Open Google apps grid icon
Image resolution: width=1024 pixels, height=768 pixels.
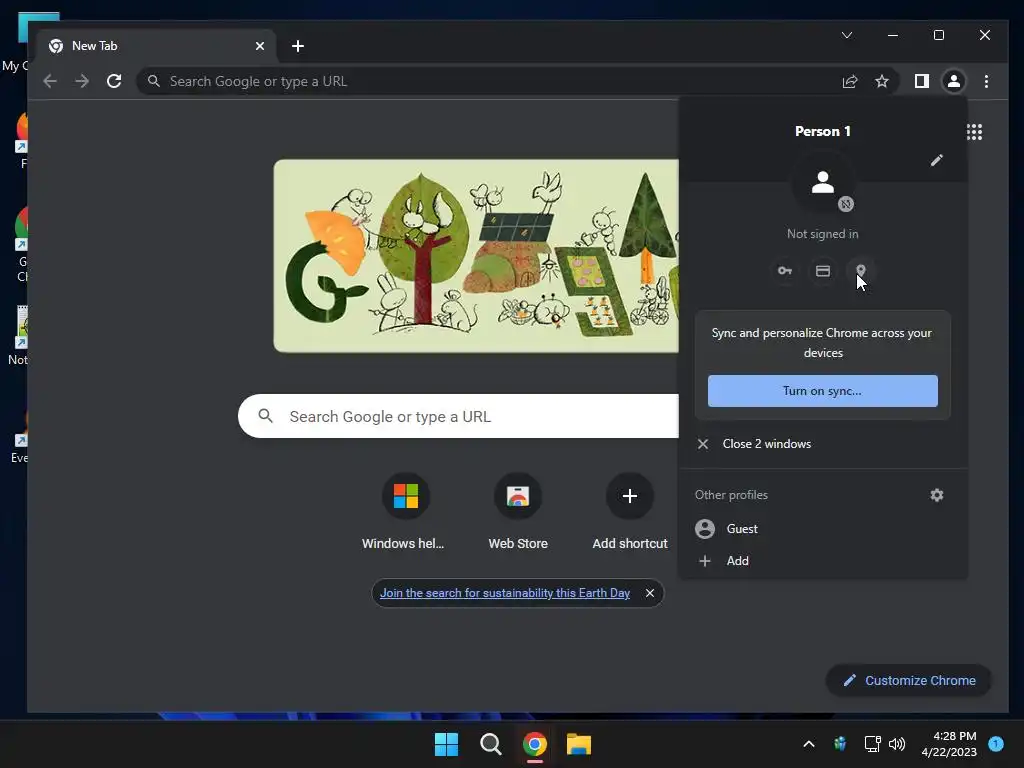974,132
